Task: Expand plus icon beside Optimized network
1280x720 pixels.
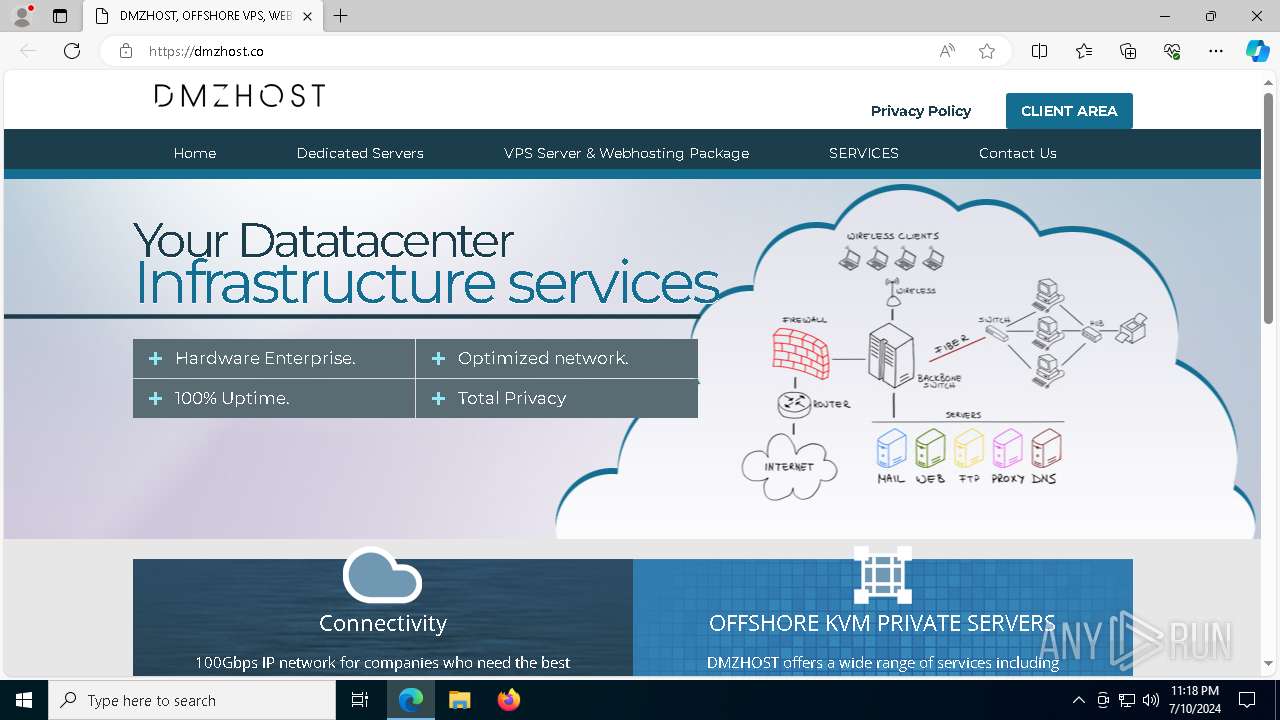Action: (x=438, y=358)
